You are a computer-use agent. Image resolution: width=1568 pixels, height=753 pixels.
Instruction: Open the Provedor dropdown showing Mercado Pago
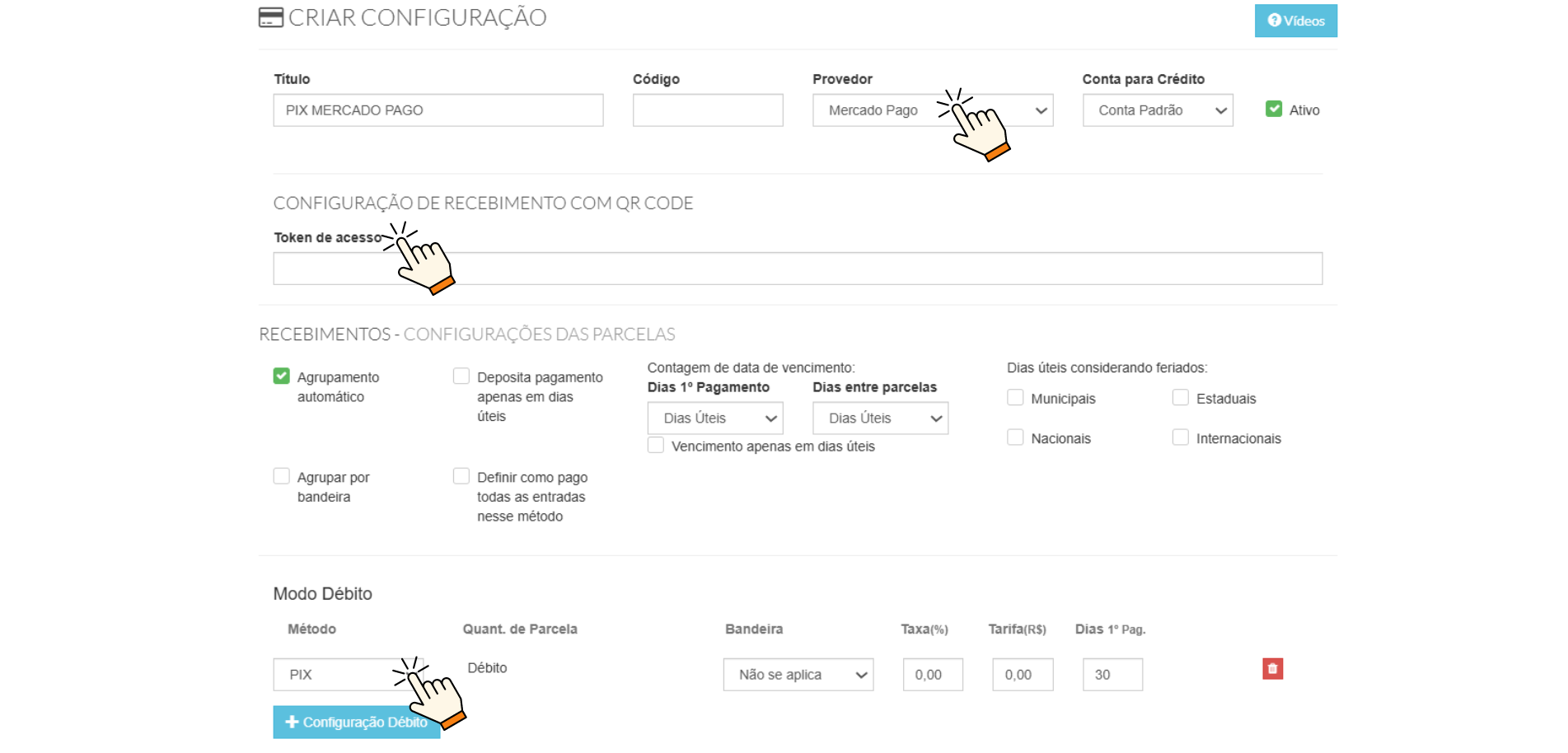pos(933,110)
